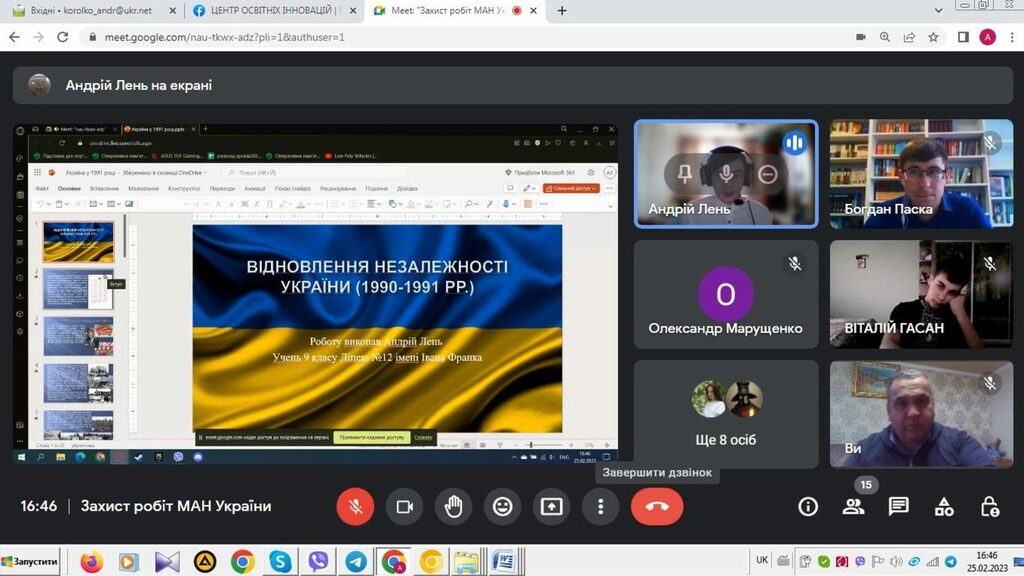End the call with the red button
This screenshot has height=576, width=1024.
pos(657,507)
